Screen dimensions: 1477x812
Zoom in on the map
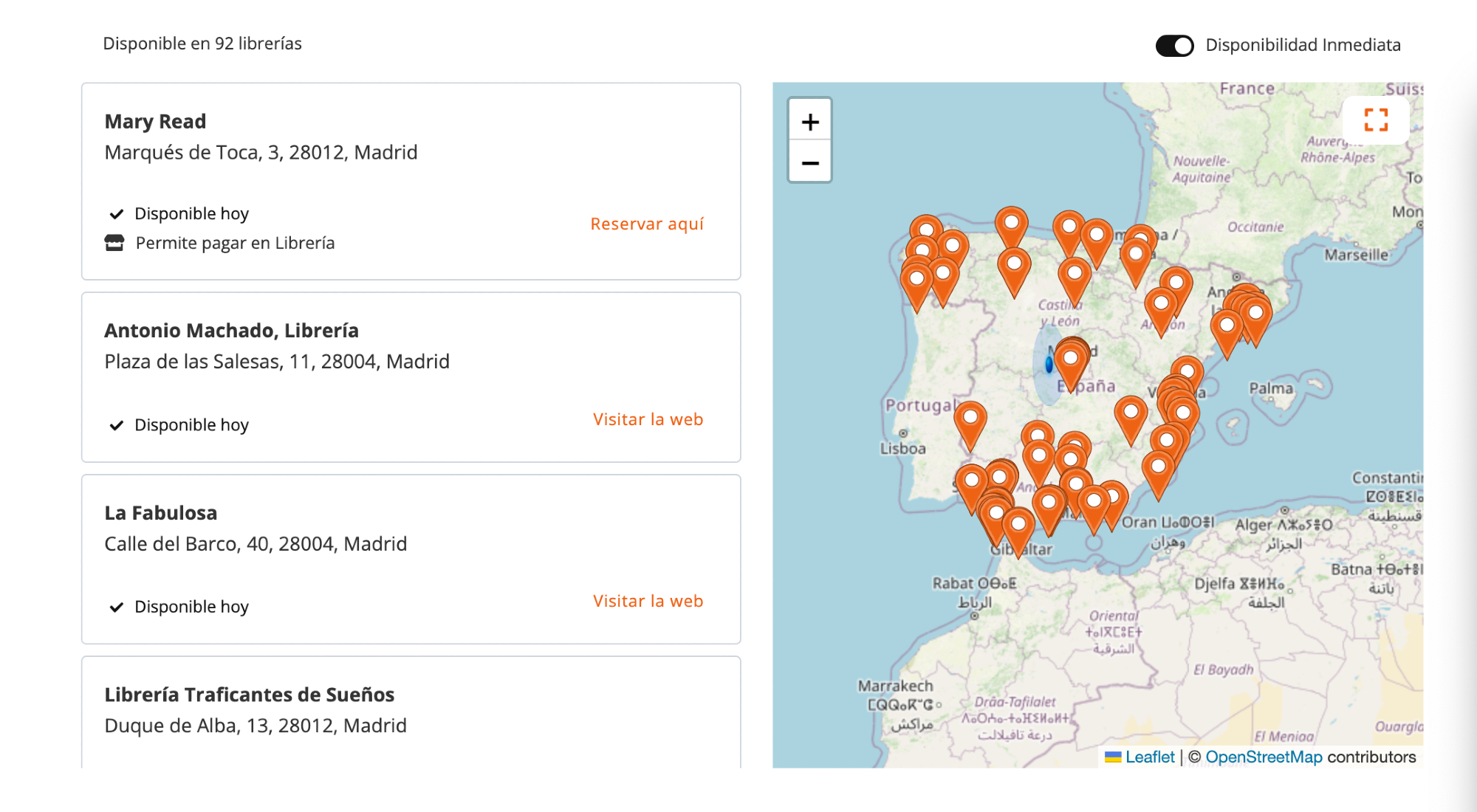810,122
